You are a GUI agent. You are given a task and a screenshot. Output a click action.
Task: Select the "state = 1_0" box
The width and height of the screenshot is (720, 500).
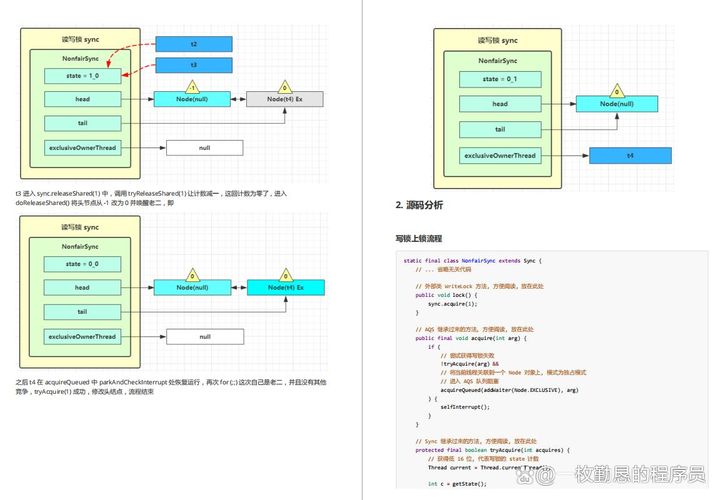[x=83, y=76]
